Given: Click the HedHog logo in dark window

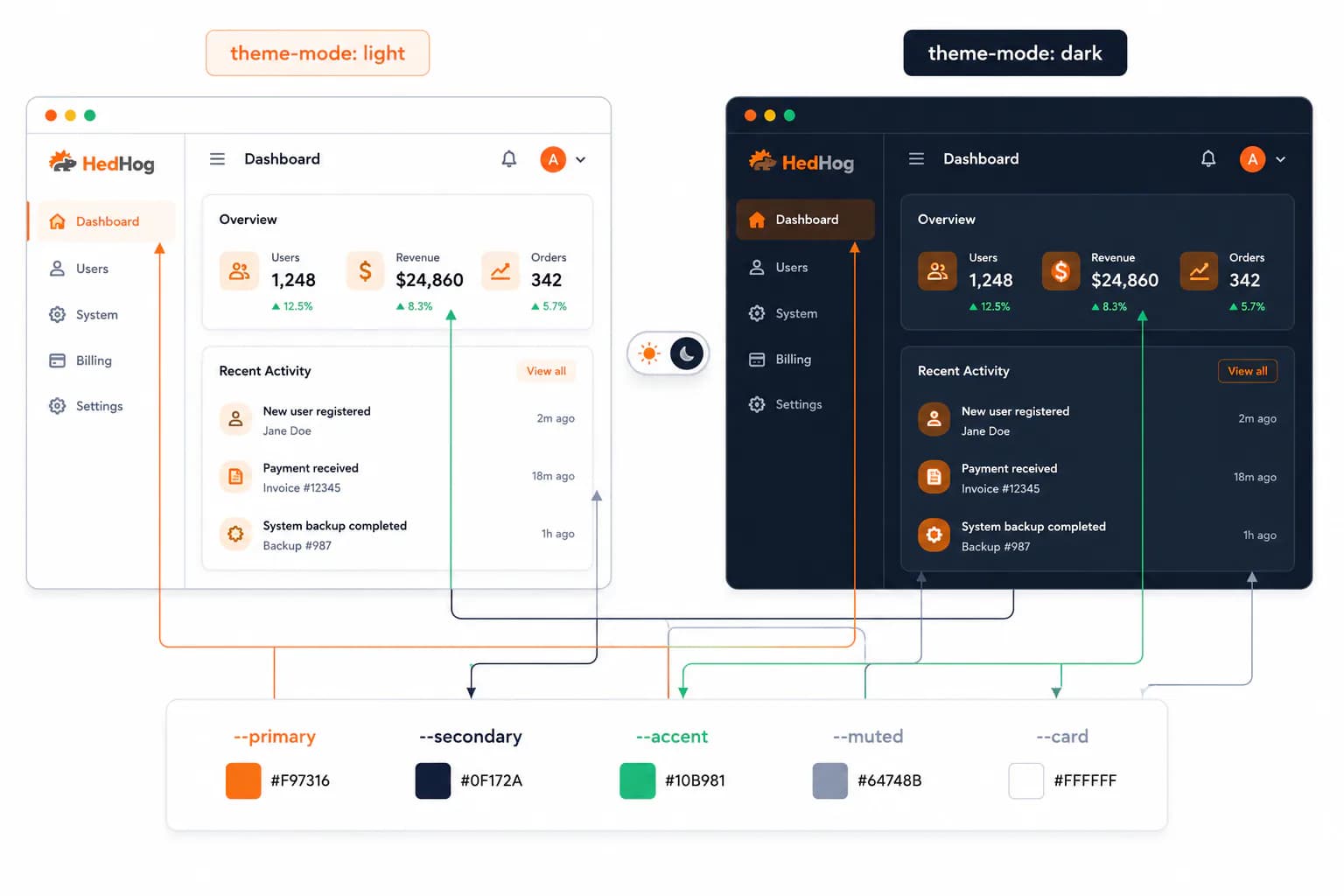Looking at the screenshot, I should tap(801, 162).
